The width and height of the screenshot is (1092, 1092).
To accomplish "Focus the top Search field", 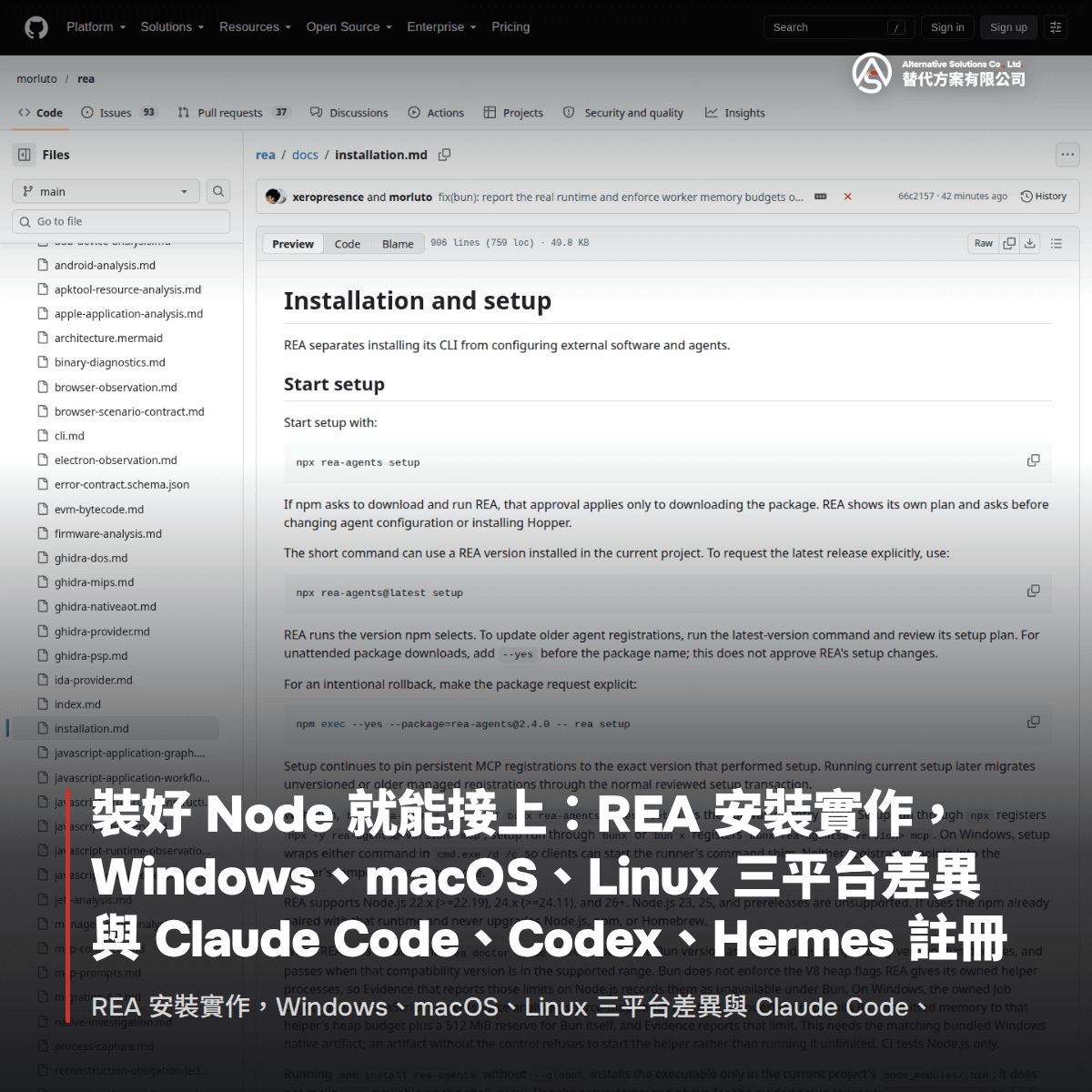I will tap(839, 27).
